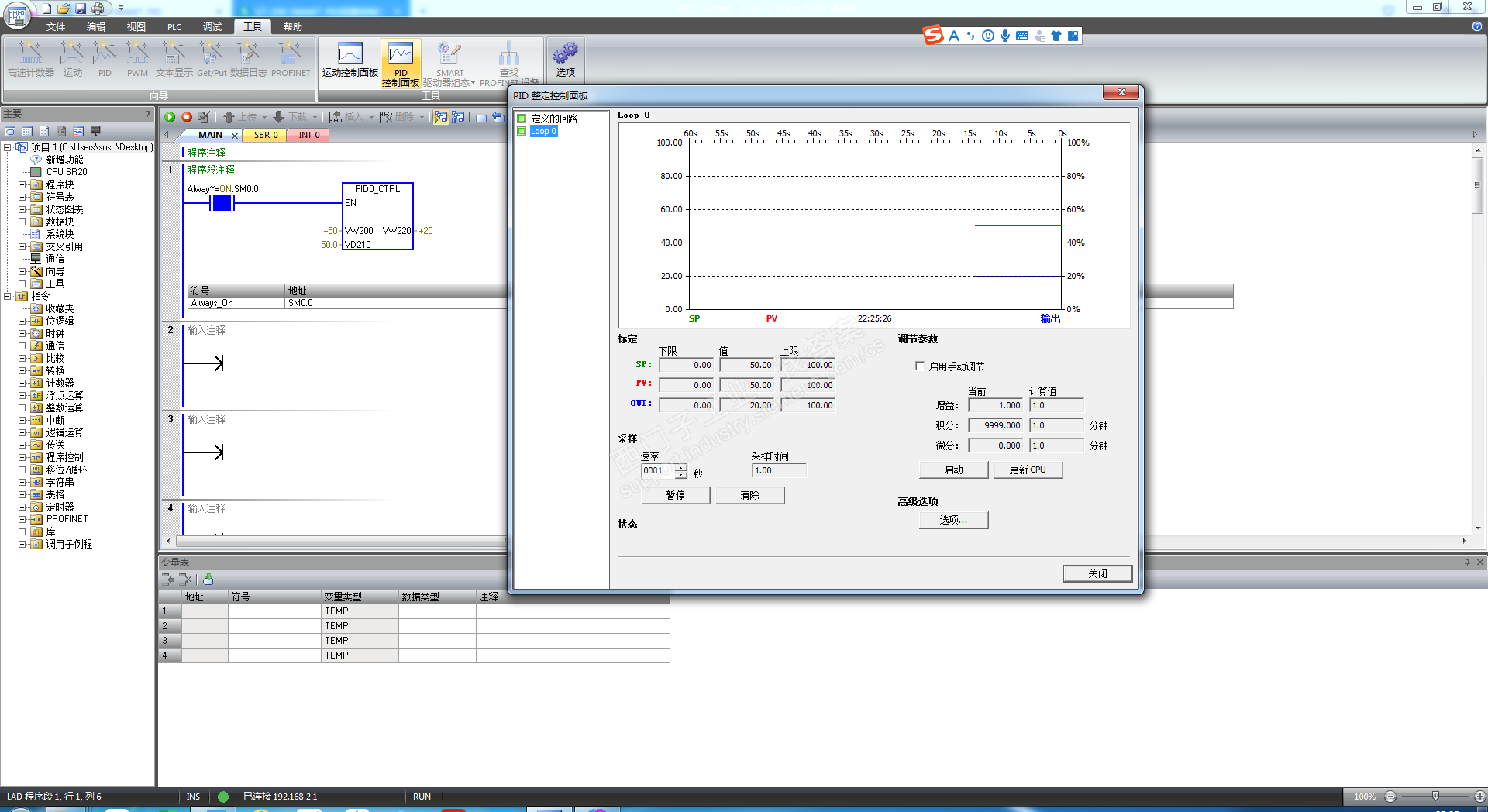Click the 启动 button in tuning parameters
This screenshot has height=812, width=1488.
[x=954, y=470]
